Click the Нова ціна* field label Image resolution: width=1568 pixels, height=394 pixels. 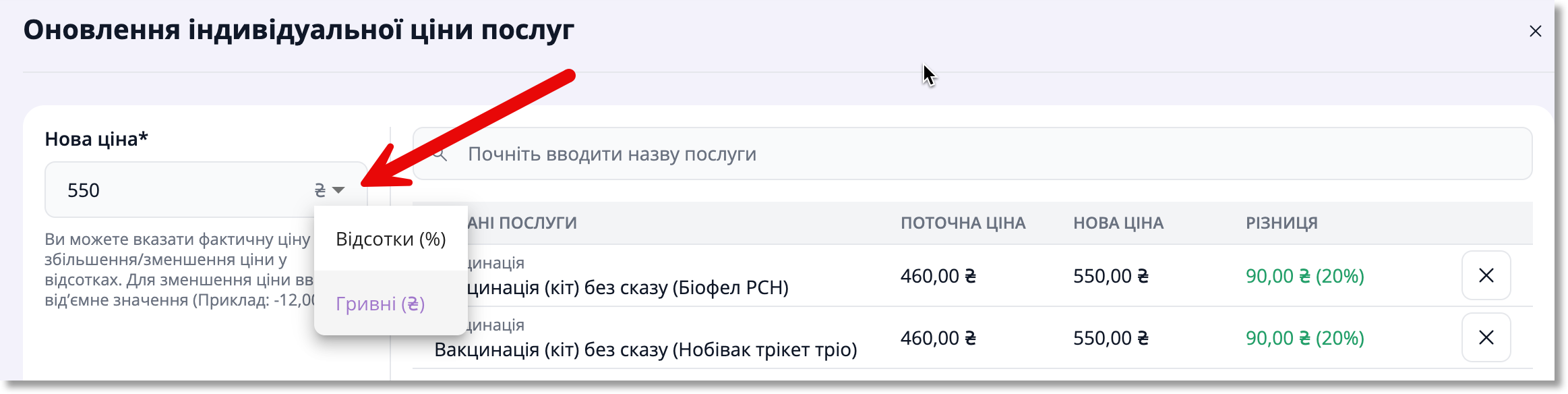96,139
